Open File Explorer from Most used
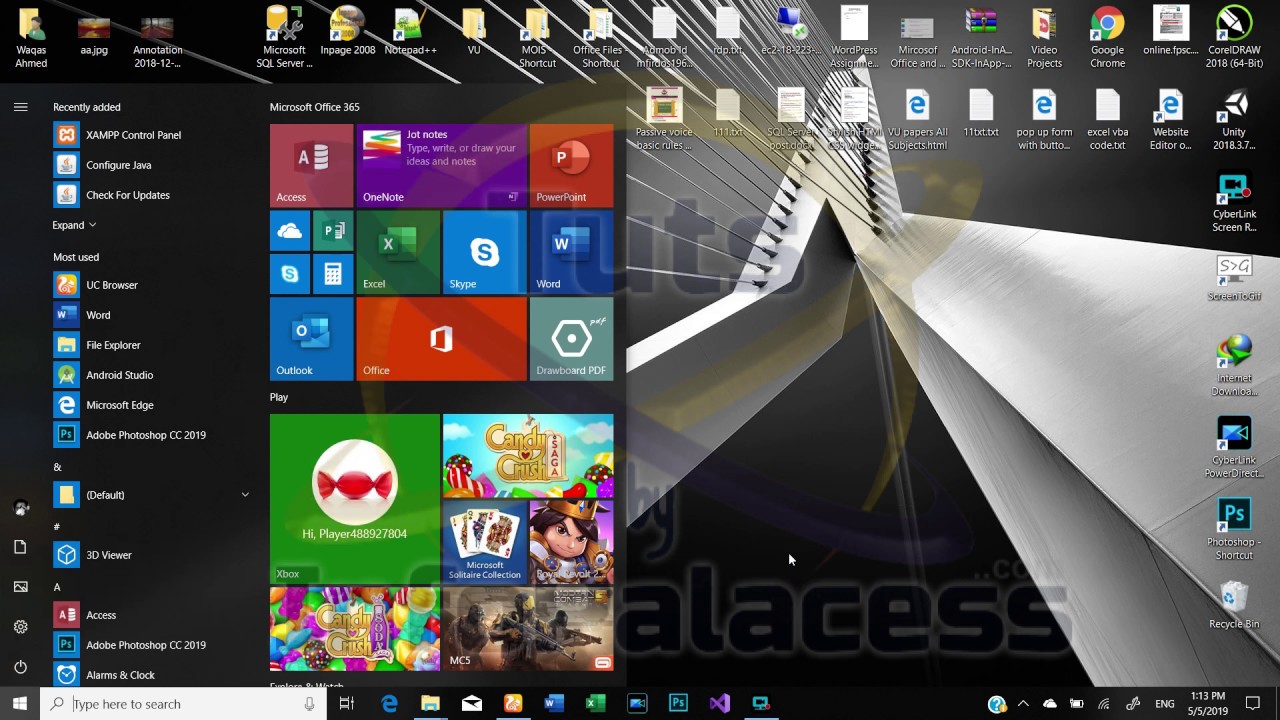 tap(152, 345)
